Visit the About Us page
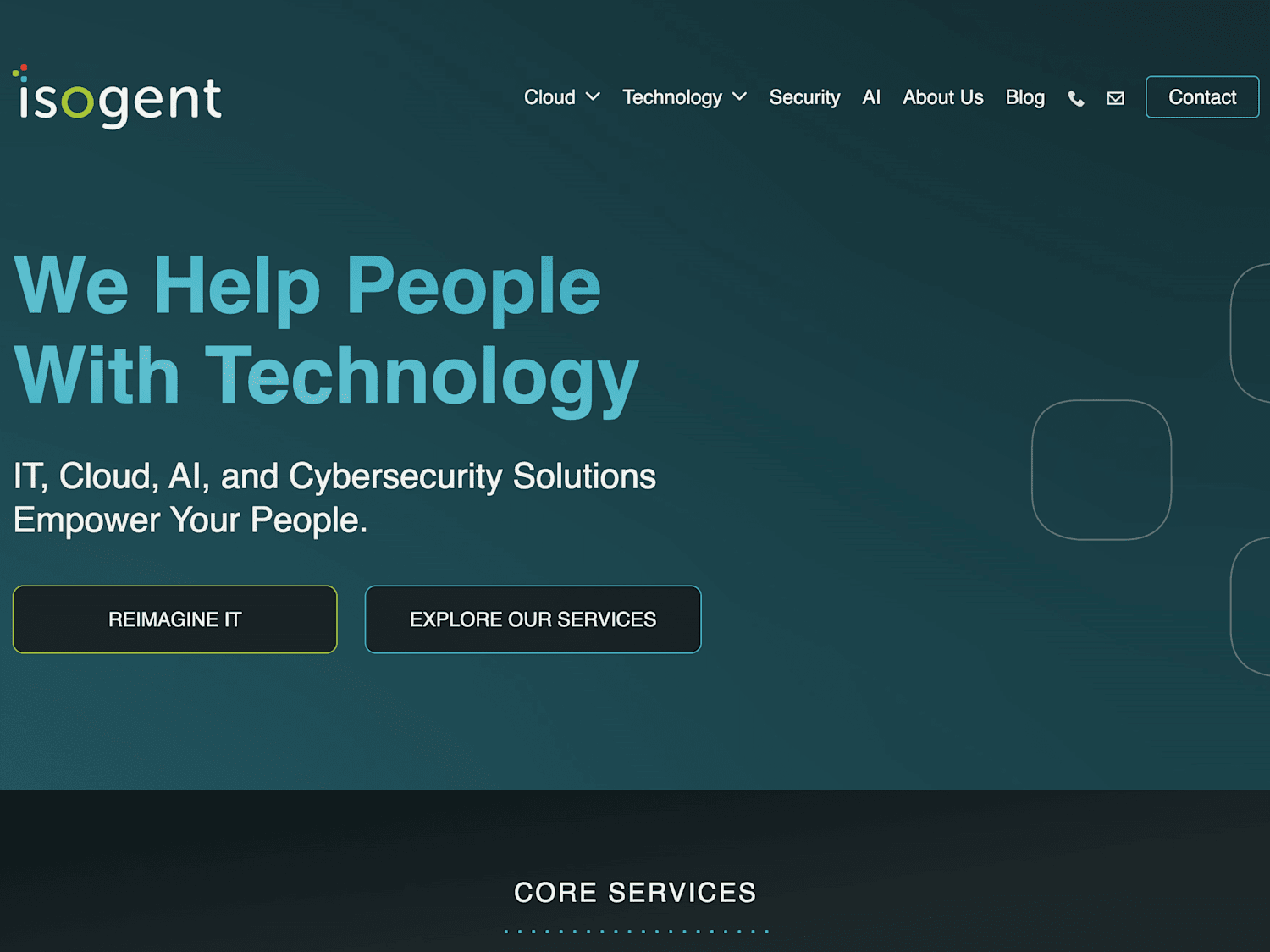1270x952 pixels. (943, 97)
